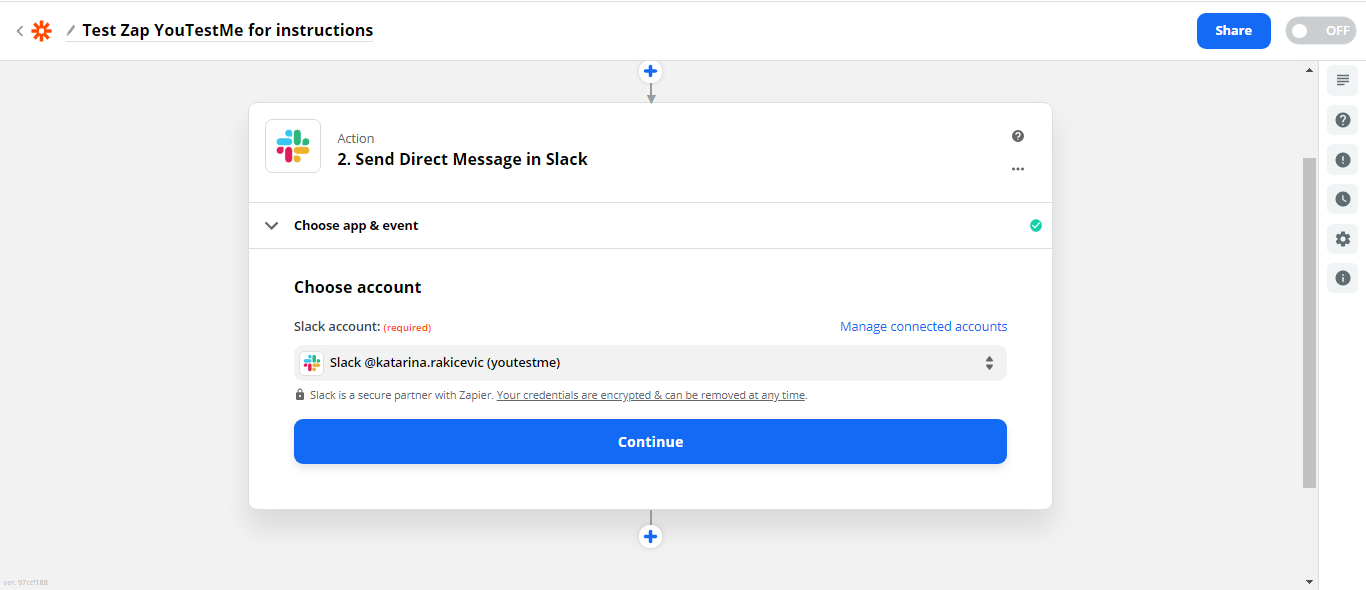Open the info icon in right sidebar
1366x590 pixels.
coord(1342,278)
